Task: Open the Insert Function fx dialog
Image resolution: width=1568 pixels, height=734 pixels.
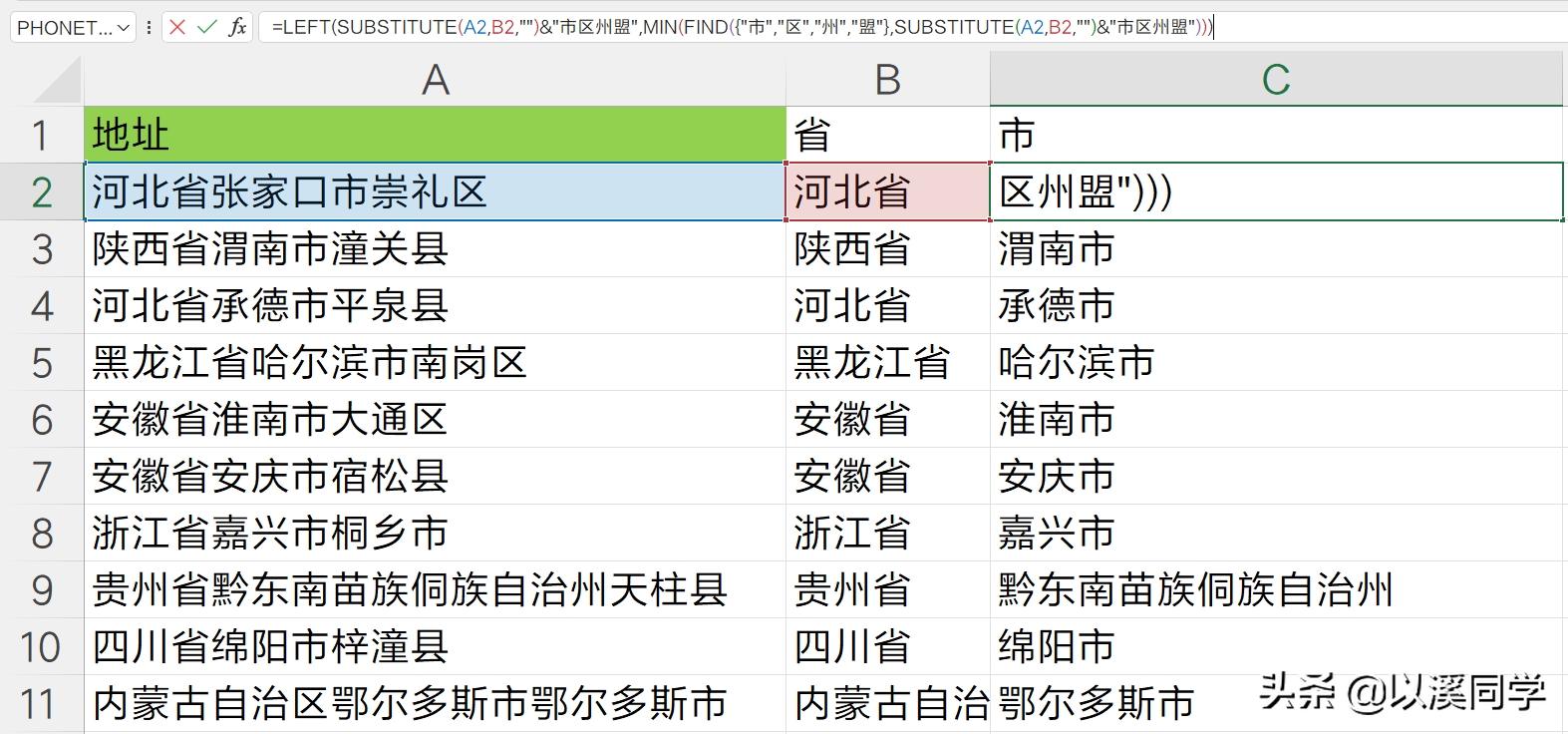Action: [x=237, y=27]
